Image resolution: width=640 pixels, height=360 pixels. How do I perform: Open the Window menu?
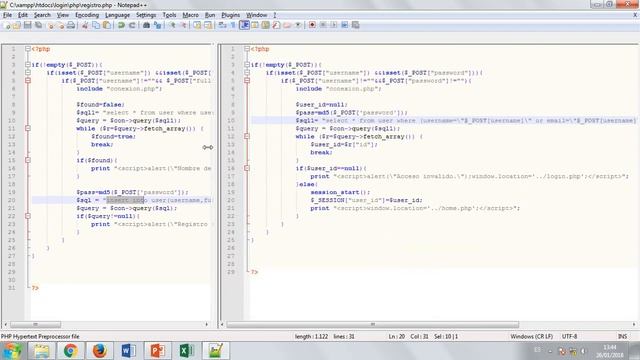point(256,15)
